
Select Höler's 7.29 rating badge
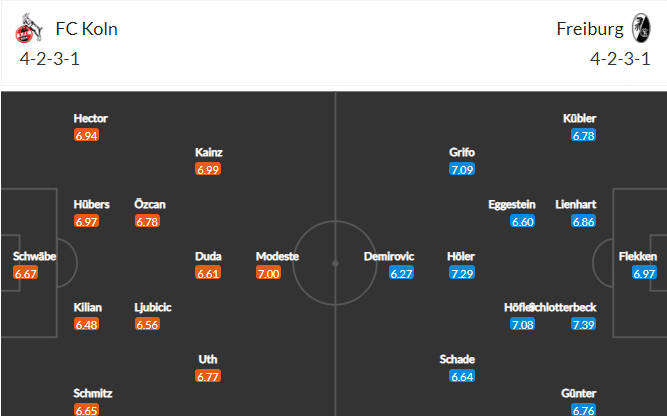(462, 273)
